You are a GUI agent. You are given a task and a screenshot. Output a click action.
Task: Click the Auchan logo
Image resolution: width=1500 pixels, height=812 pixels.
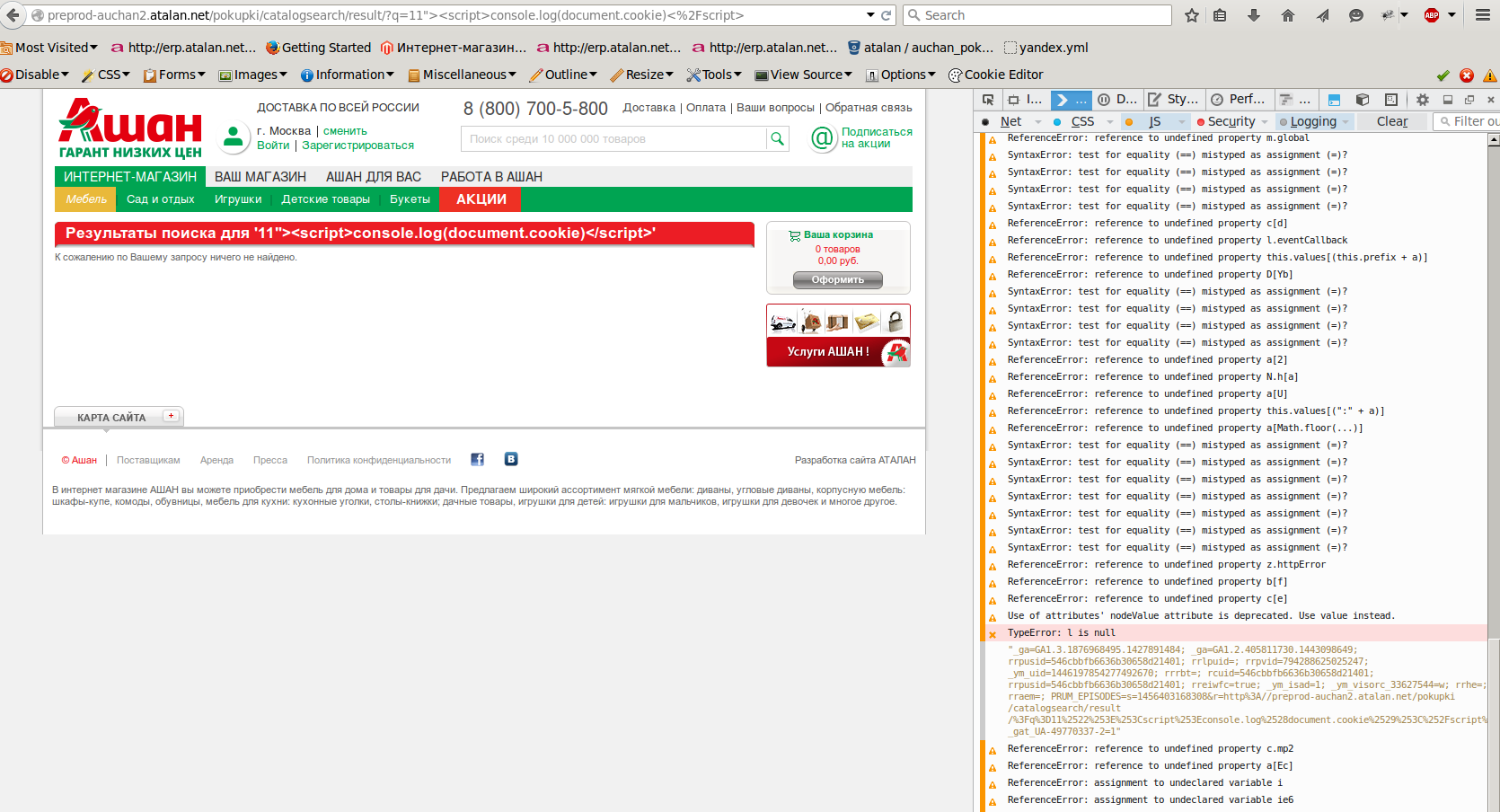pos(130,128)
